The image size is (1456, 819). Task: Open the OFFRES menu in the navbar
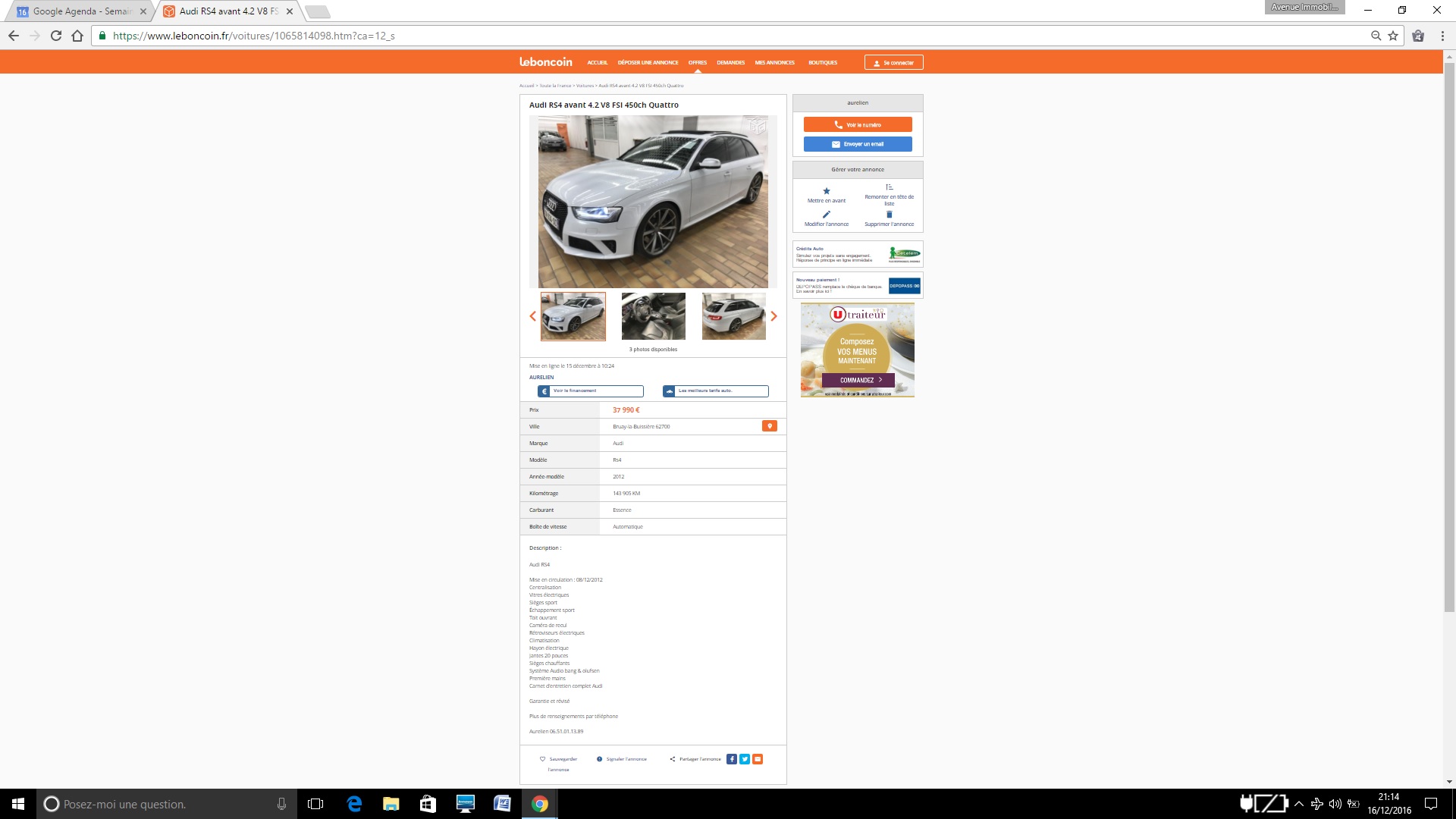tap(697, 63)
